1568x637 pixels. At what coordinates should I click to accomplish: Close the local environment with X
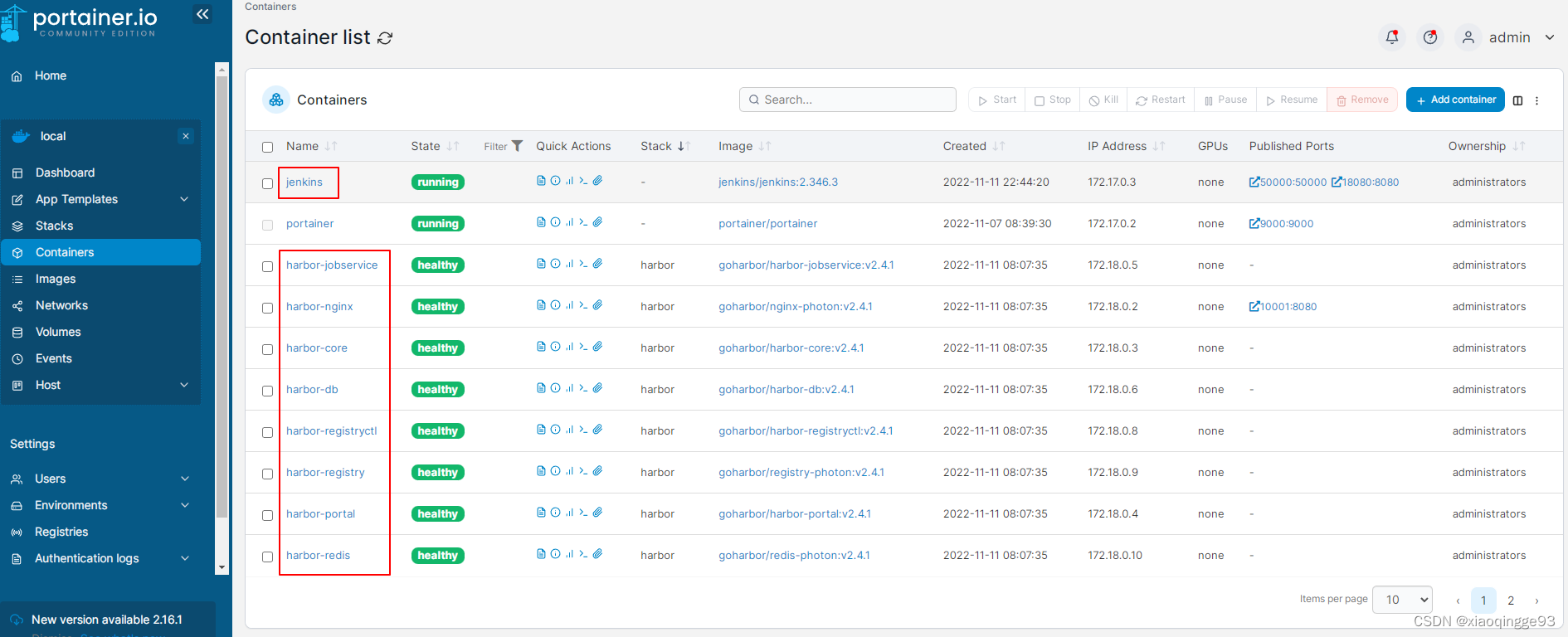pyautogui.click(x=186, y=136)
